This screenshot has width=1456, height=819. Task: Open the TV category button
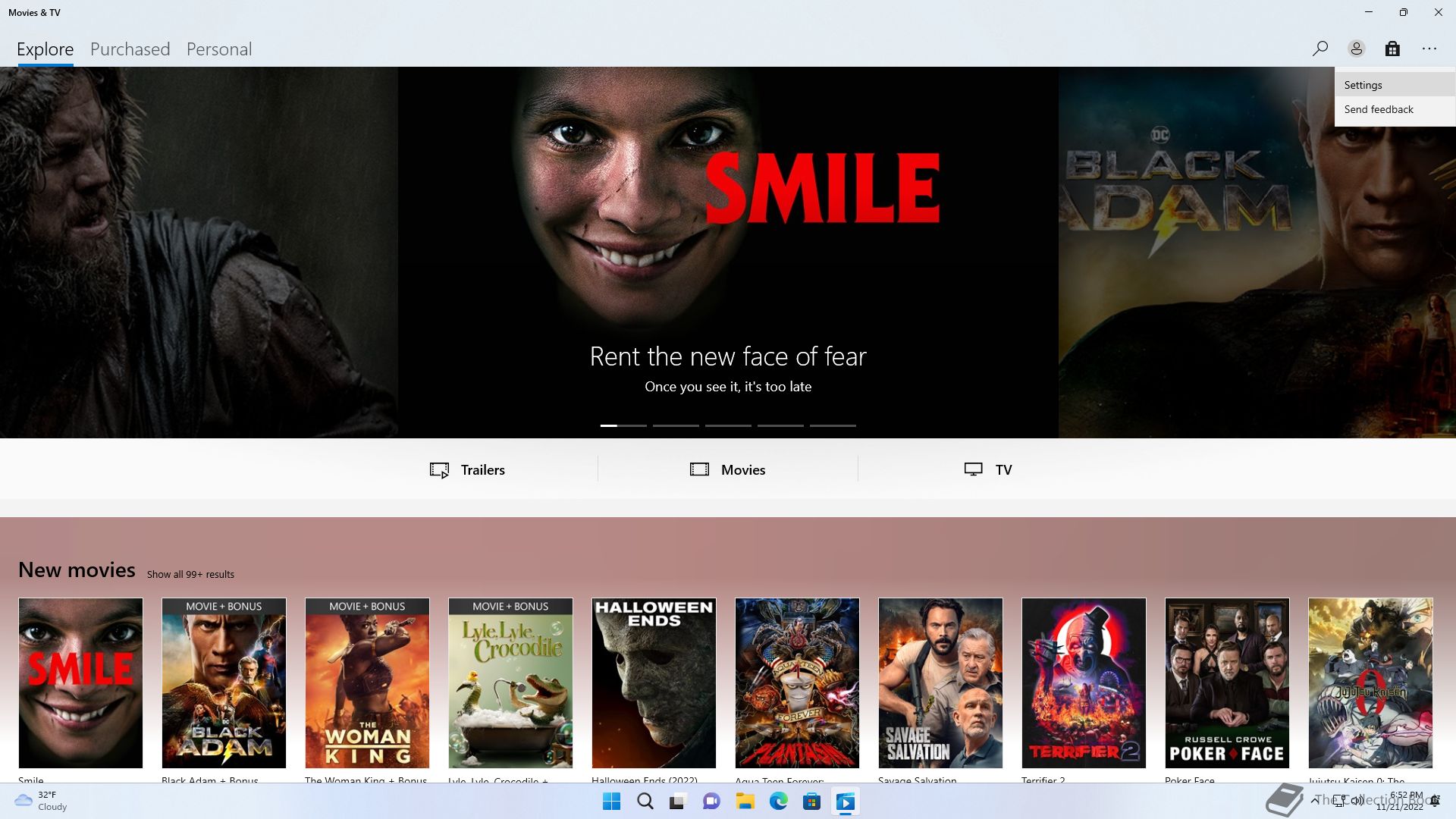click(x=987, y=469)
